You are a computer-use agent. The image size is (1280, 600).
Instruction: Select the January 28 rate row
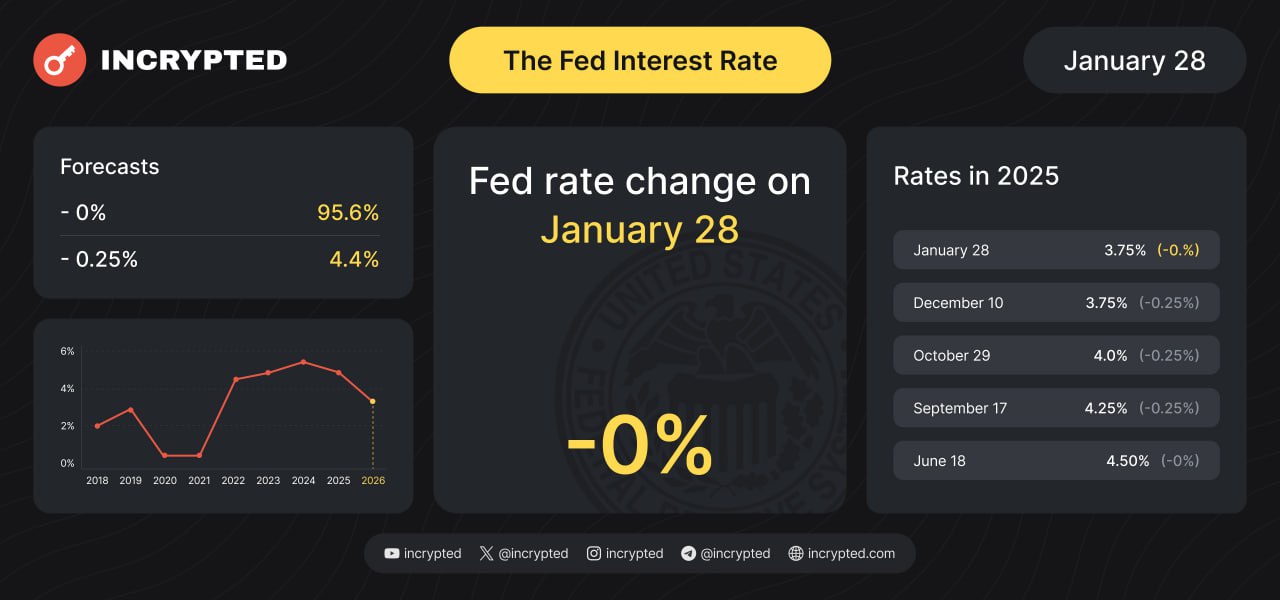coord(1056,250)
